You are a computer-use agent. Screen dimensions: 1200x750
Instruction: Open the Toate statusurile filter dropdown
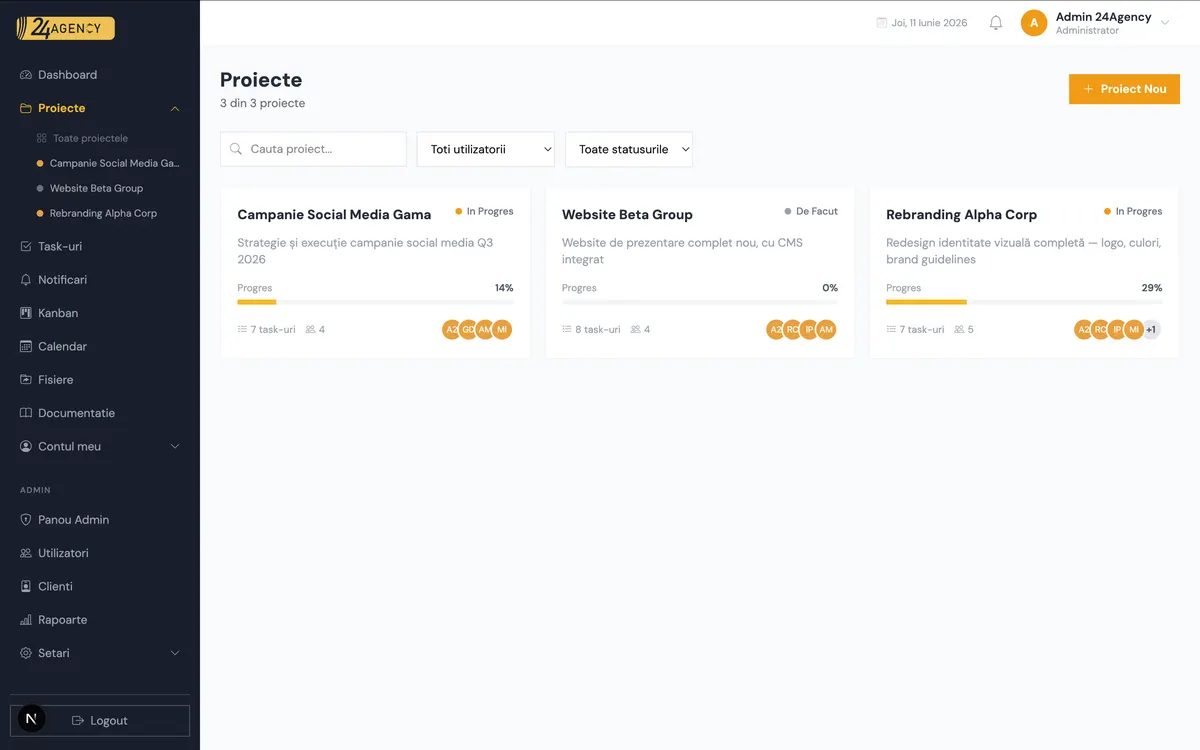(629, 149)
